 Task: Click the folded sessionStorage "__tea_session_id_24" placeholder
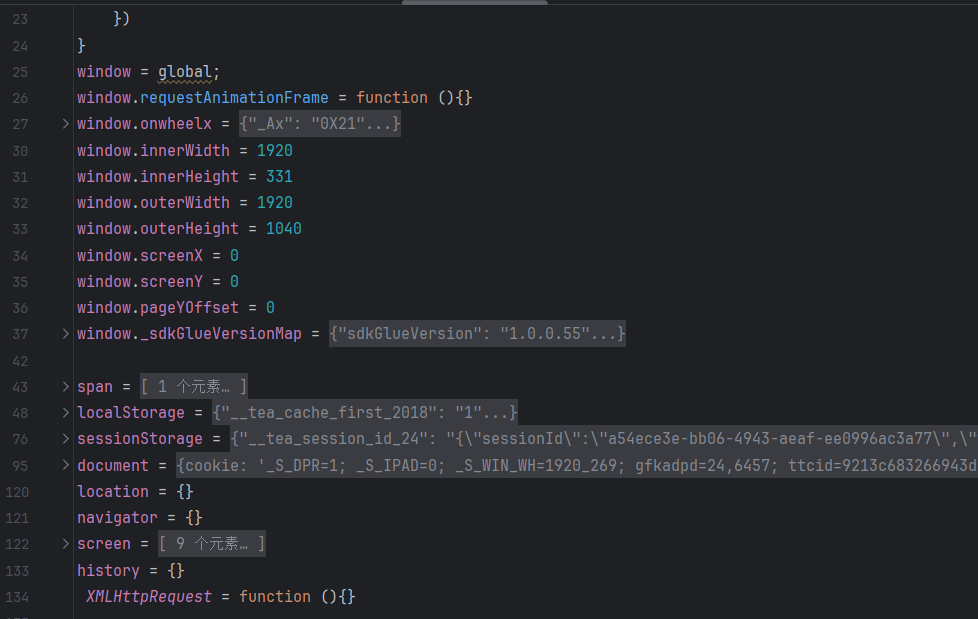pyautogui.click(x=604, y=439)
